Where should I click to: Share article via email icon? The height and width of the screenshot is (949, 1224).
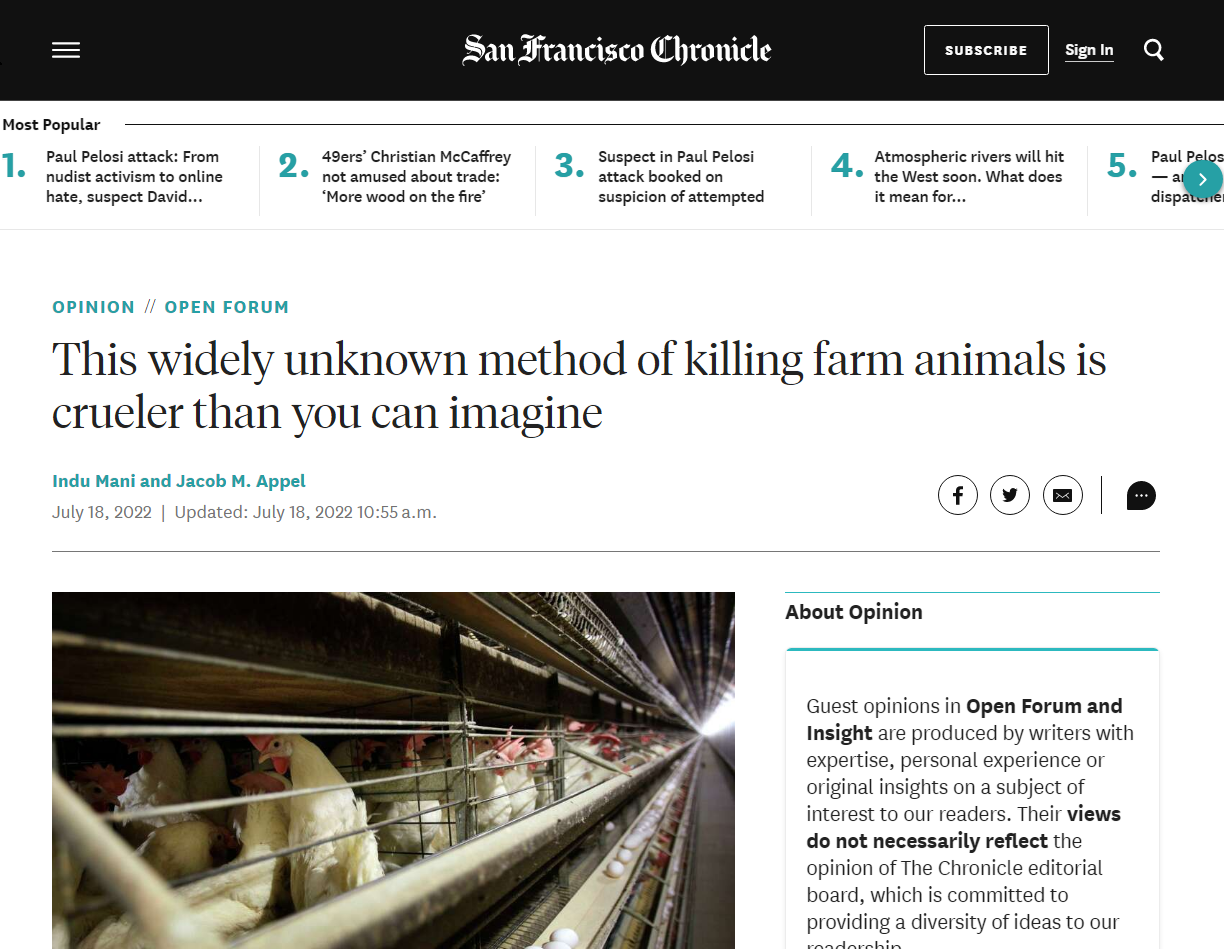tap(1062, 495)
